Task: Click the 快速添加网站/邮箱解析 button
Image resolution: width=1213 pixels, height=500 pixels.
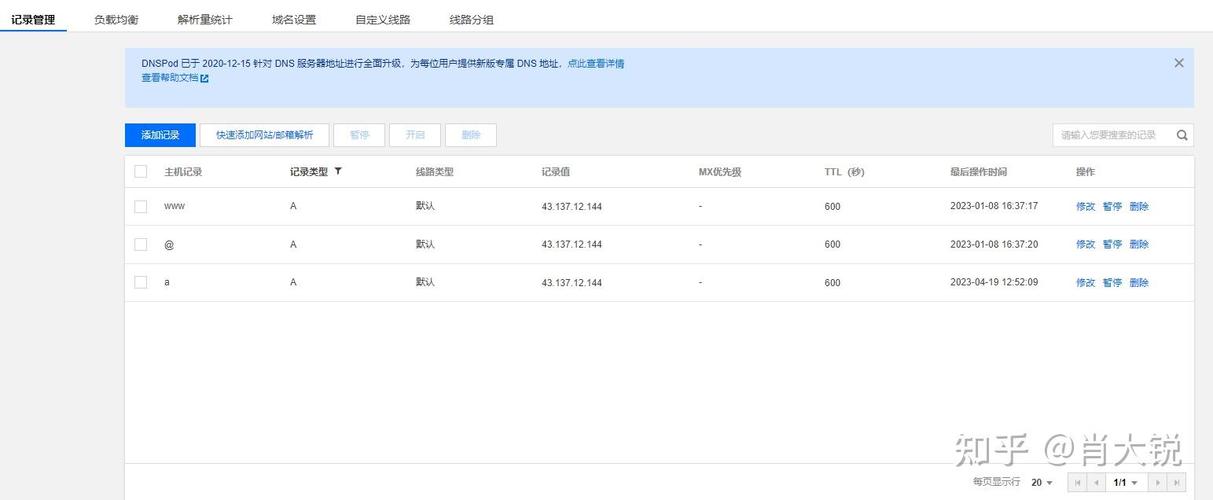Action: coord(265,135)
